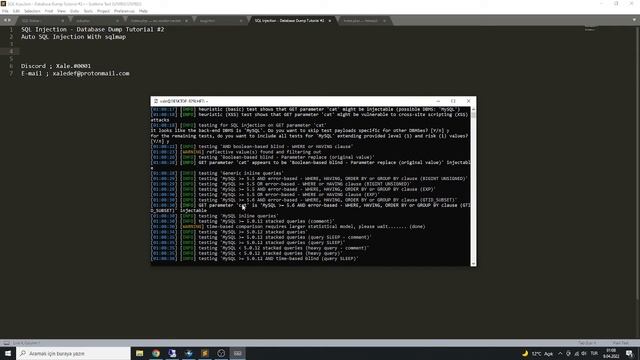Click the network icon in system tray
640x360 pixels.
pyautogui.click(x=576, y=353)
